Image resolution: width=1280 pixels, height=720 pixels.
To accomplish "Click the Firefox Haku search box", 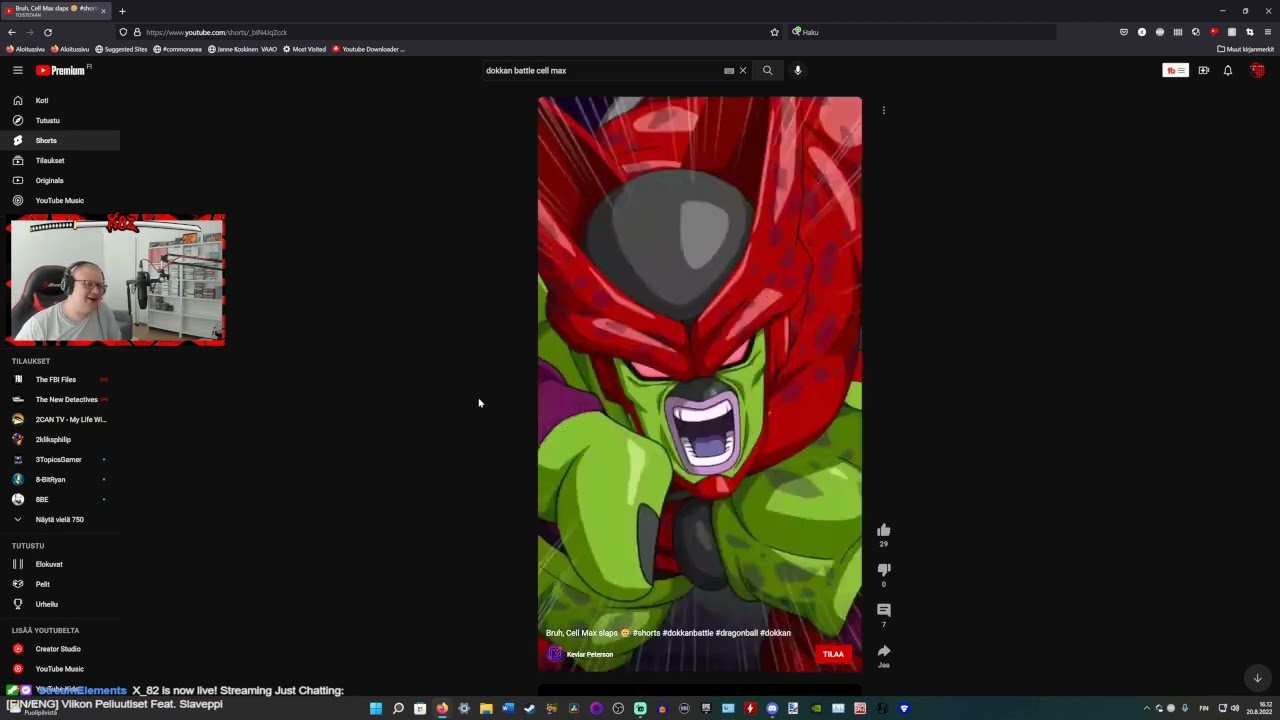I will point(920,32).
